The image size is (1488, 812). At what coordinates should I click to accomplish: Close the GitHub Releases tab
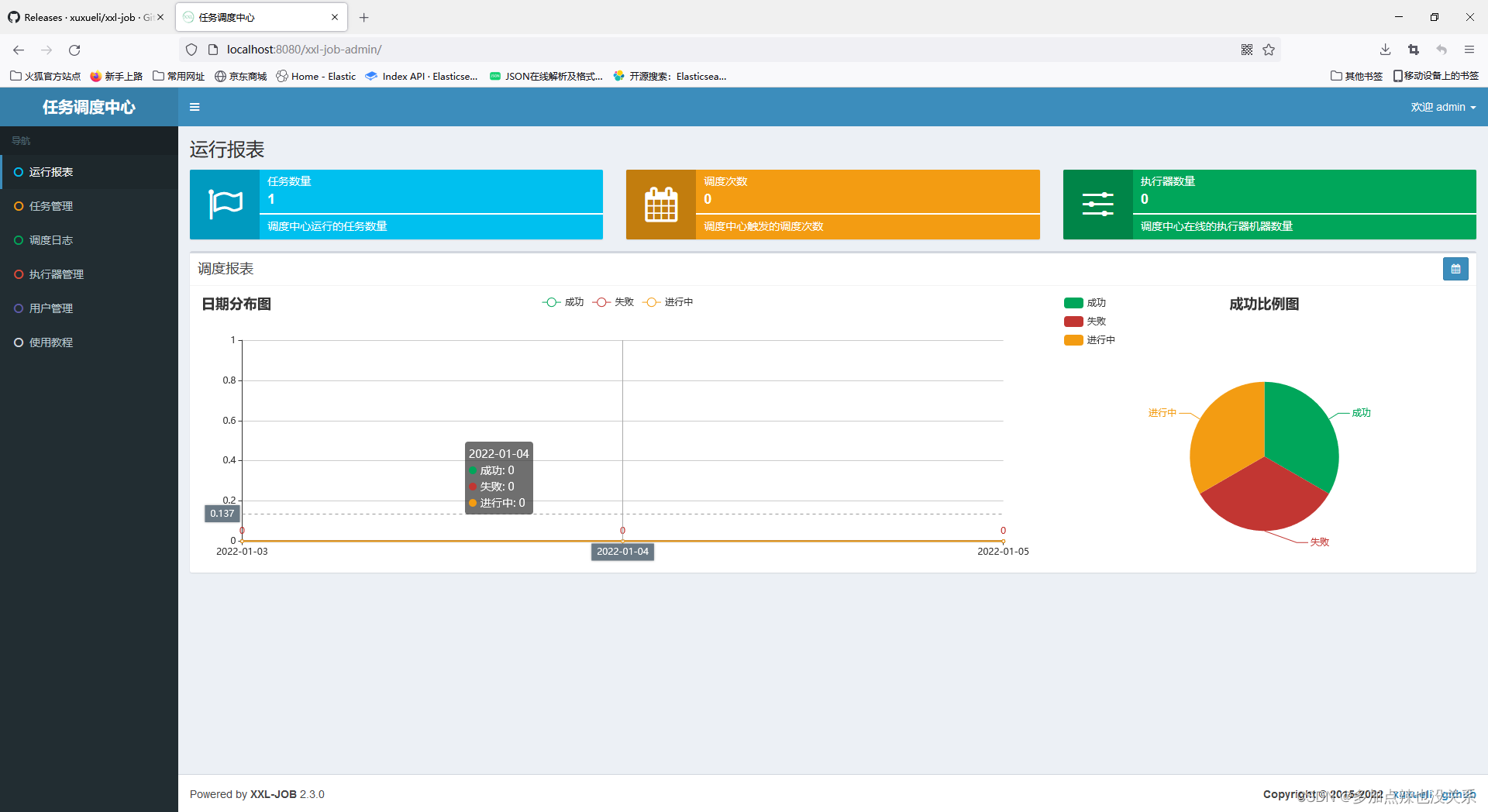(x=160, y=17)
